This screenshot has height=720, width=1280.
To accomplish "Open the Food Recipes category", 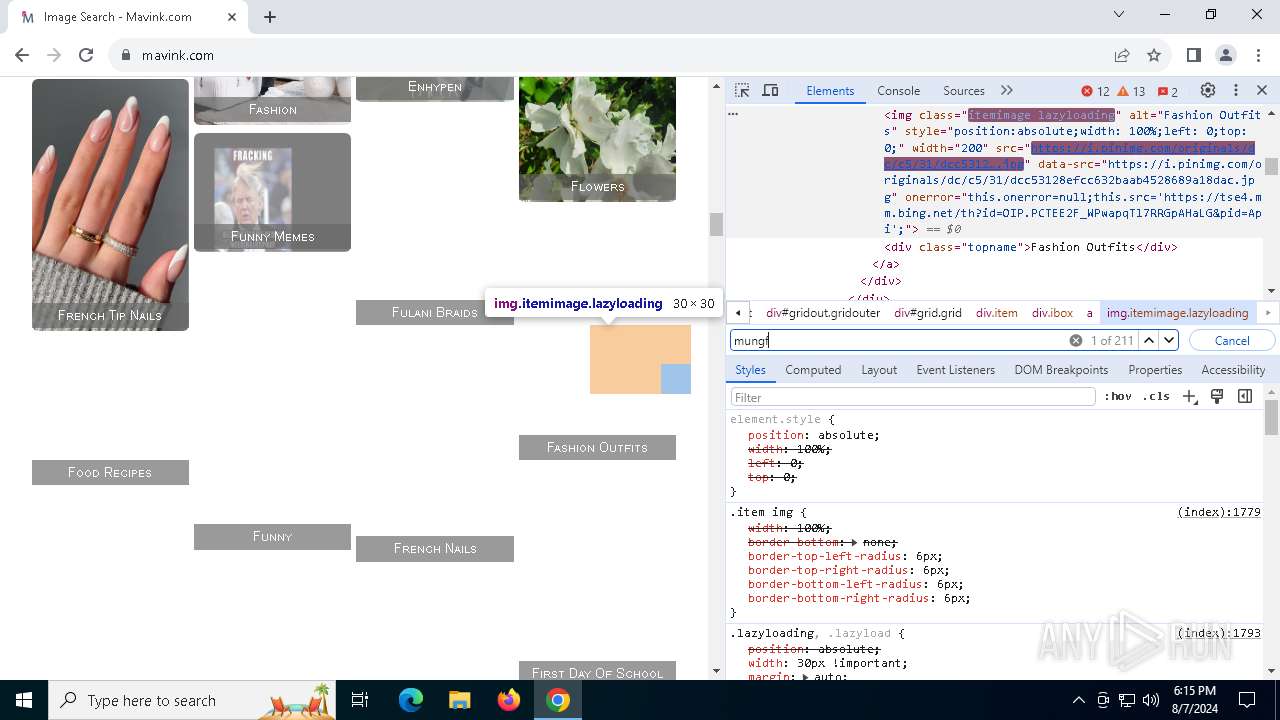I will click(110, 472).
